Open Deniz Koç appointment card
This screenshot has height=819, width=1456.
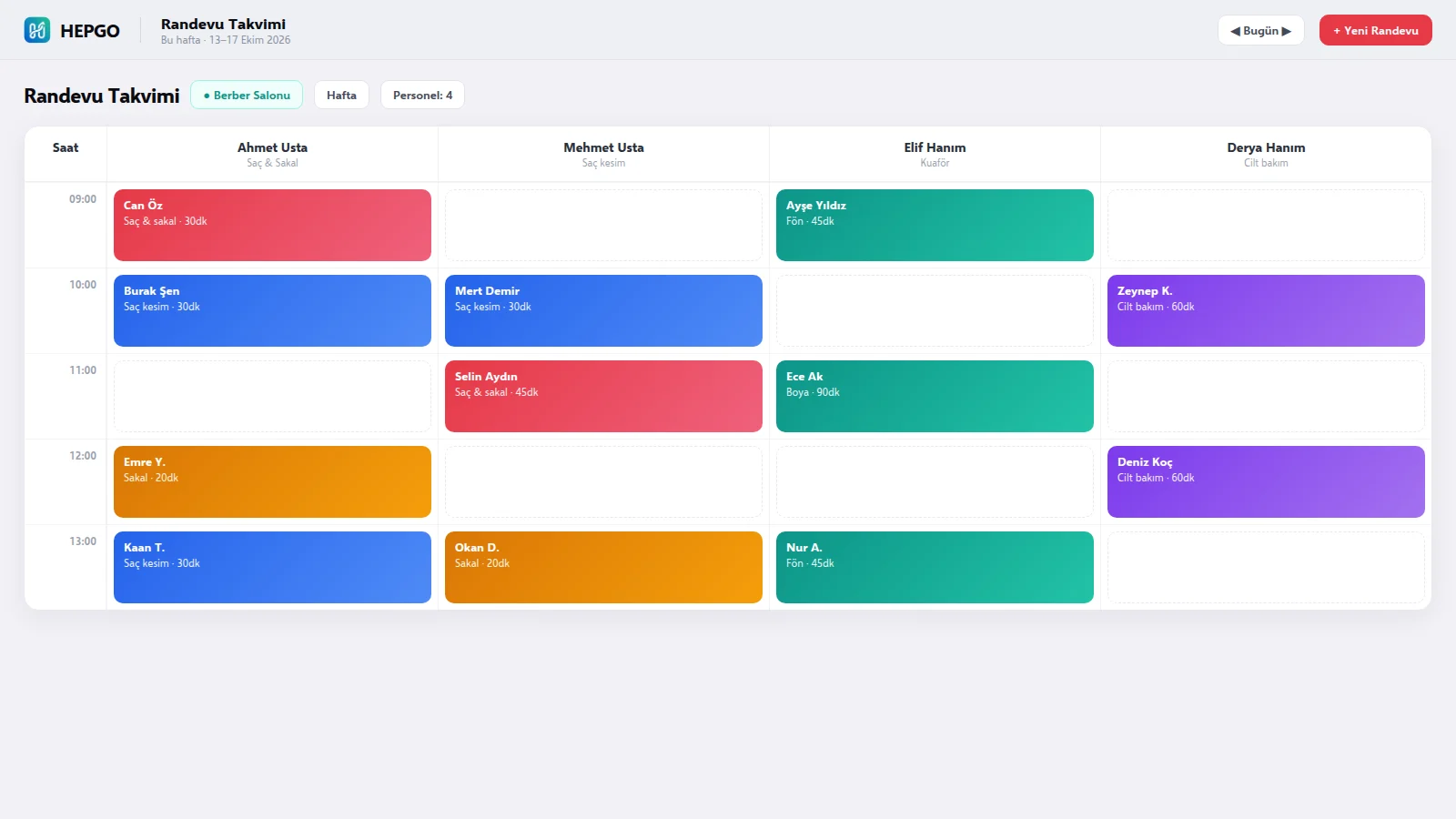(x=1266, y=481)
